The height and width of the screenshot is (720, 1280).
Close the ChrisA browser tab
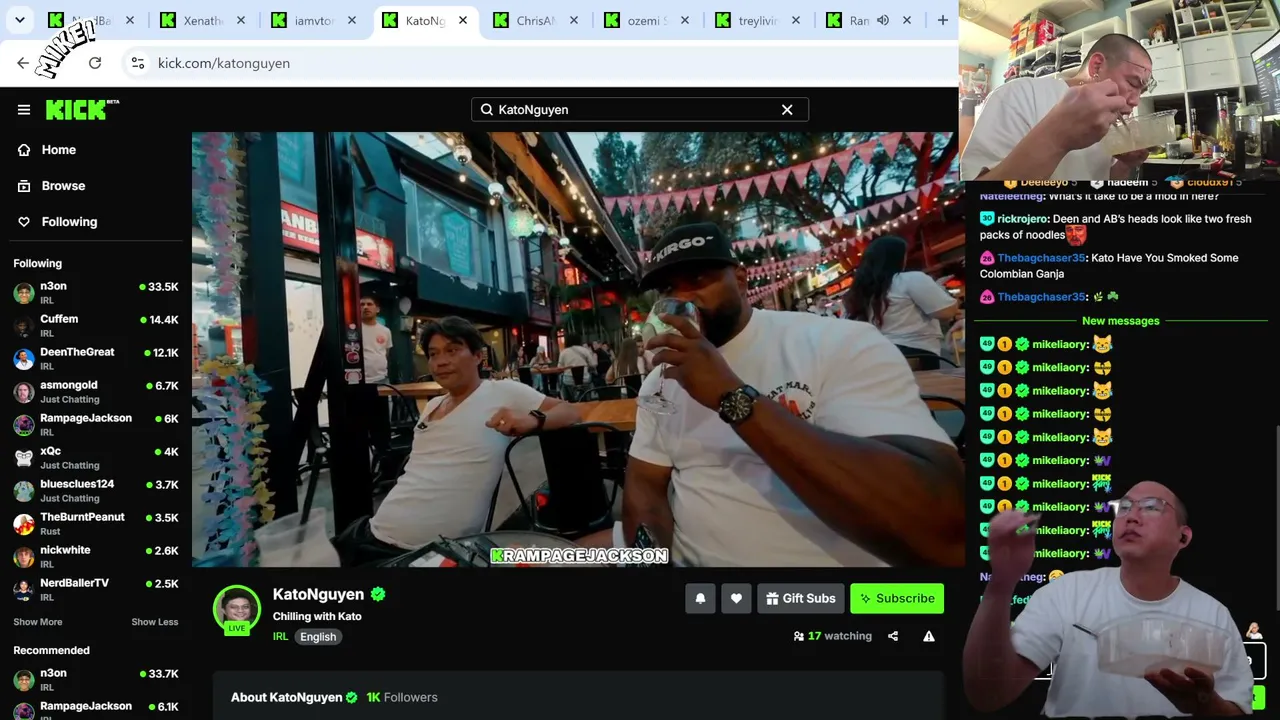(x=574, y=21)
